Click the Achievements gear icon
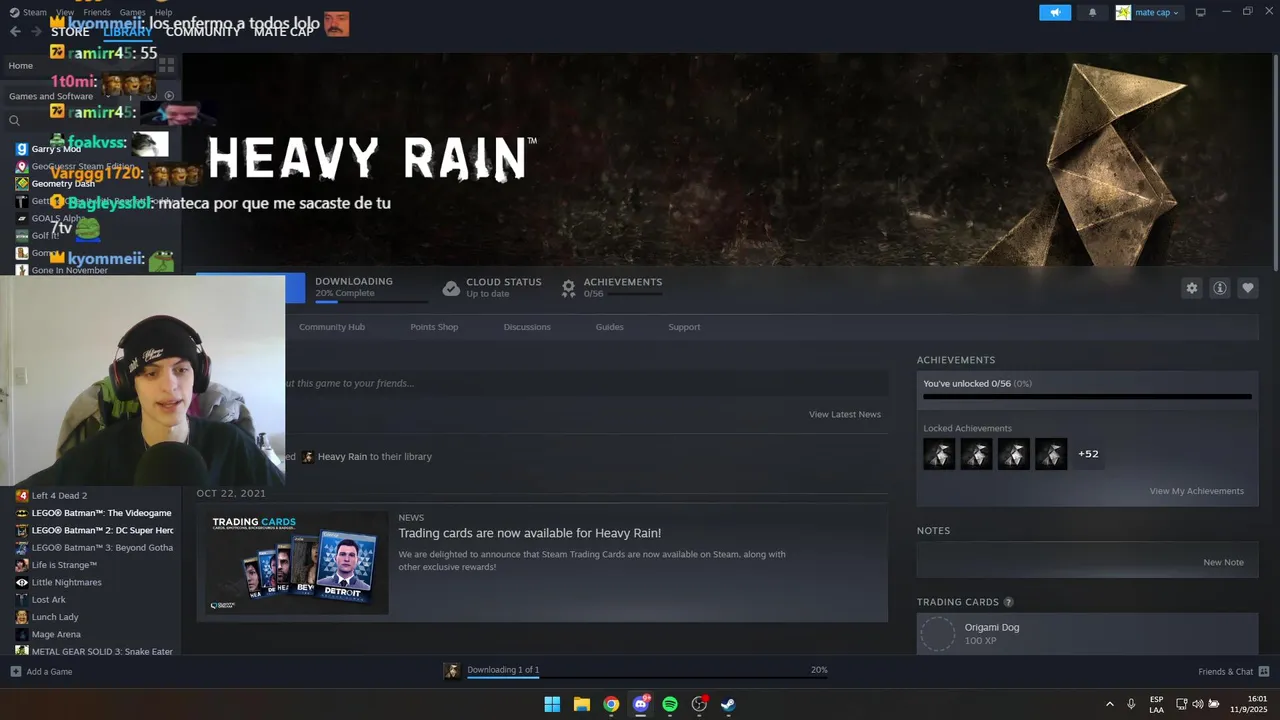 568,288
